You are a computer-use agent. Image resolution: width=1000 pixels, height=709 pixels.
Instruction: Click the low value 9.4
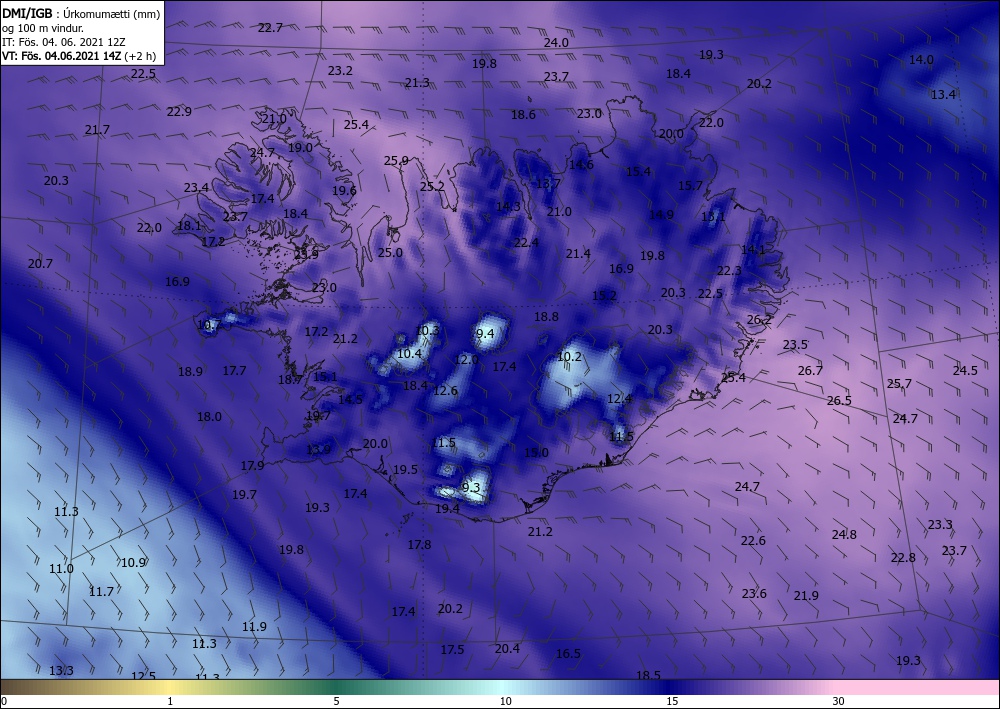click(485, 333)
